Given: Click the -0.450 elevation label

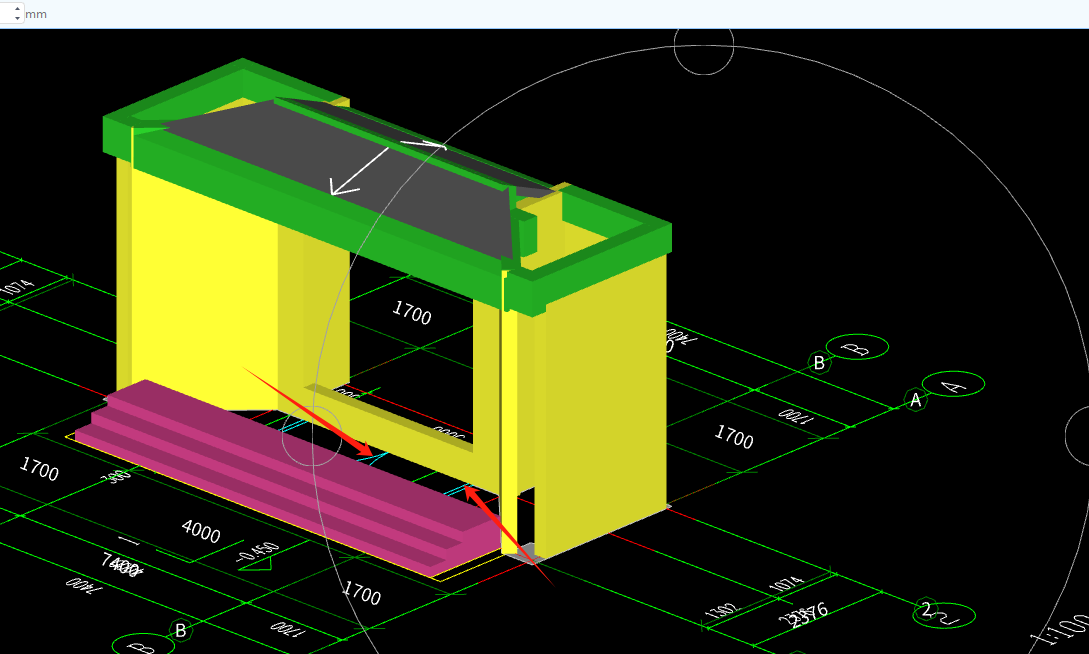Looking at the screenshot, I should click(x=258, y=553).
